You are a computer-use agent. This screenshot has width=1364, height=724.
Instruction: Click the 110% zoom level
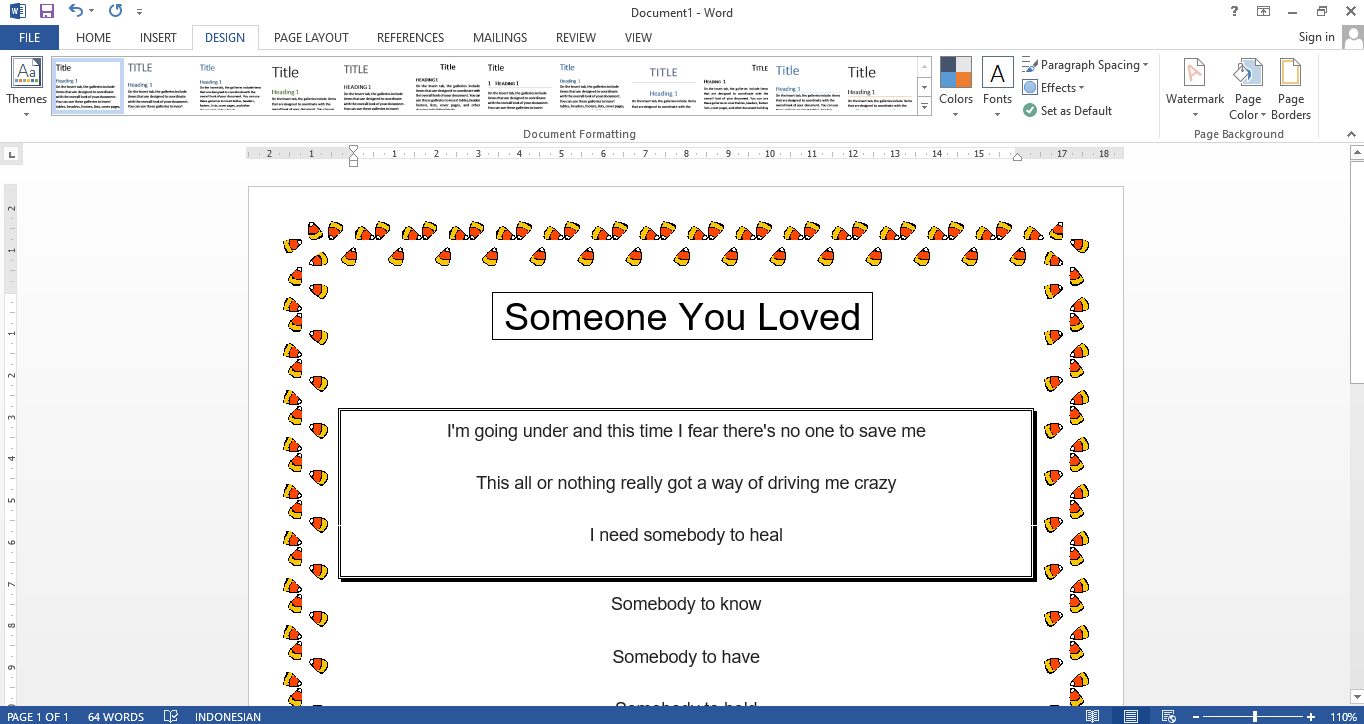pos(1343,716)
